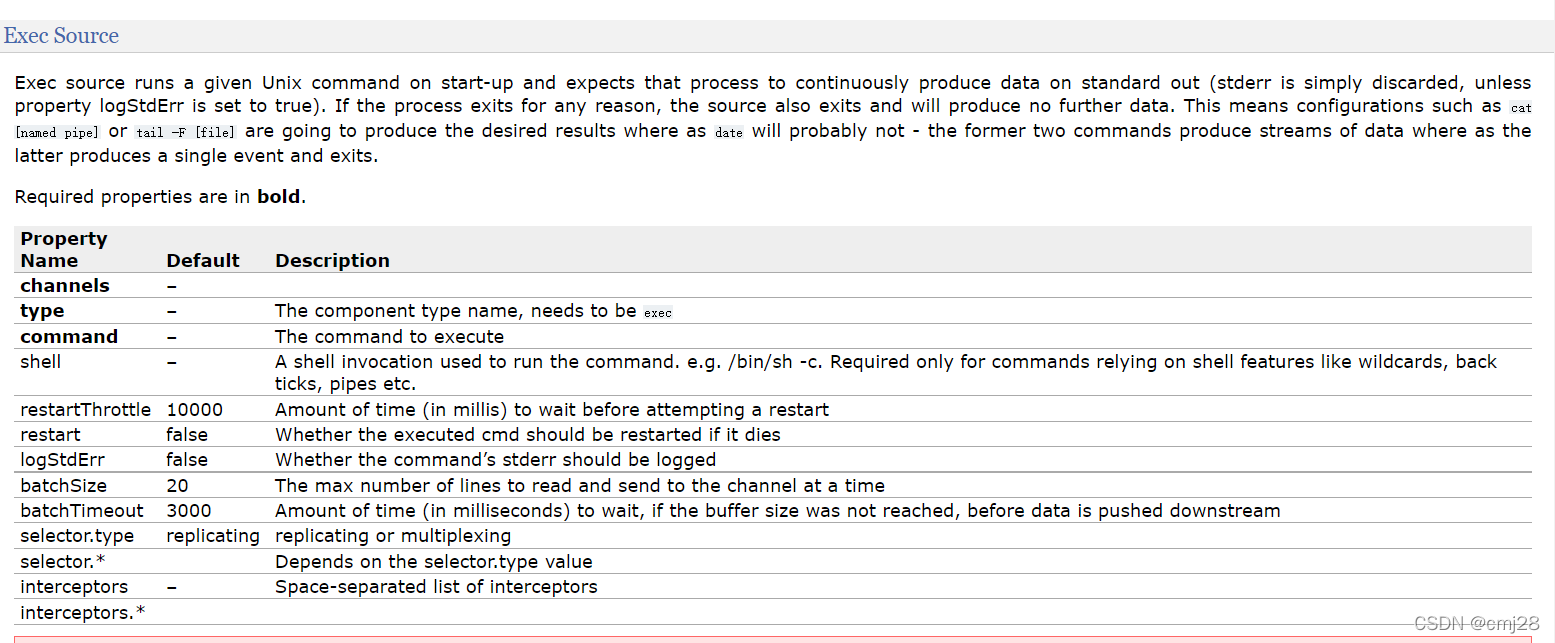The height and width of the screenshot is (643, 1555).
Task: Click the interceptors property name
Action: (74, 587)
